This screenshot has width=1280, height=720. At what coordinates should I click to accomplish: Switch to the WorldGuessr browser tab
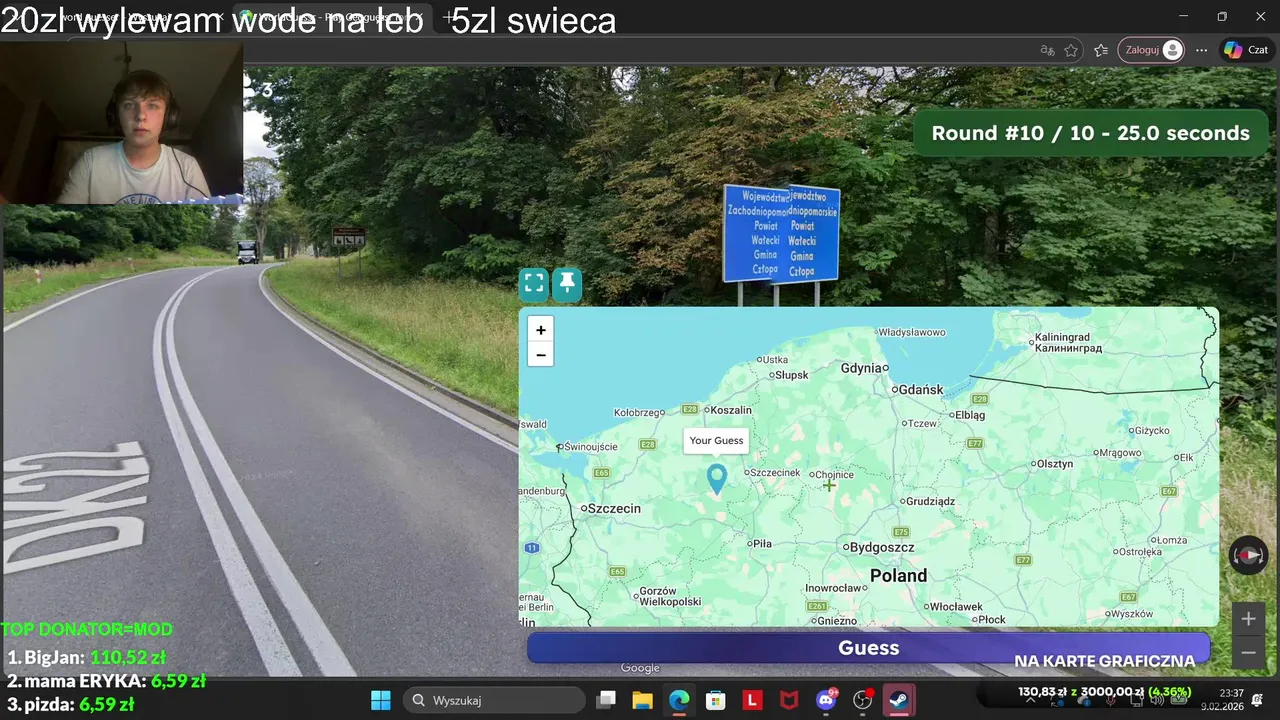tap(330, 17)
